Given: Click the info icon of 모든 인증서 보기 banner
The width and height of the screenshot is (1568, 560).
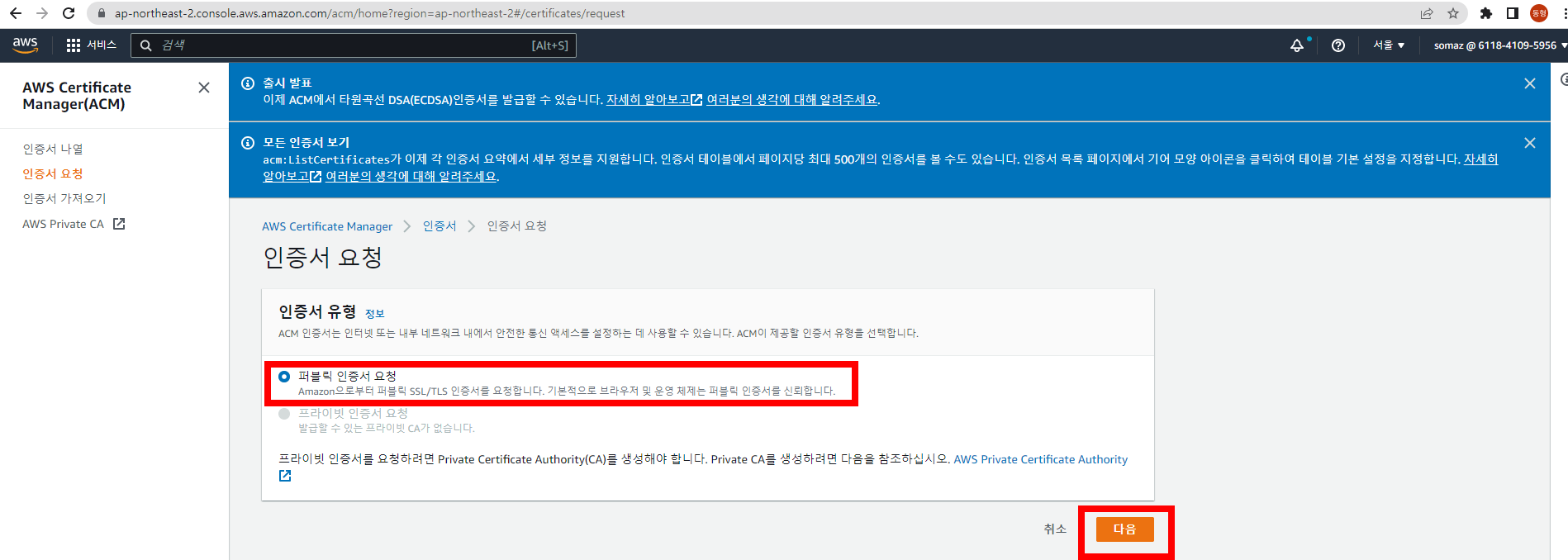Looking at the screenshot, I should (x=247, y=143).
